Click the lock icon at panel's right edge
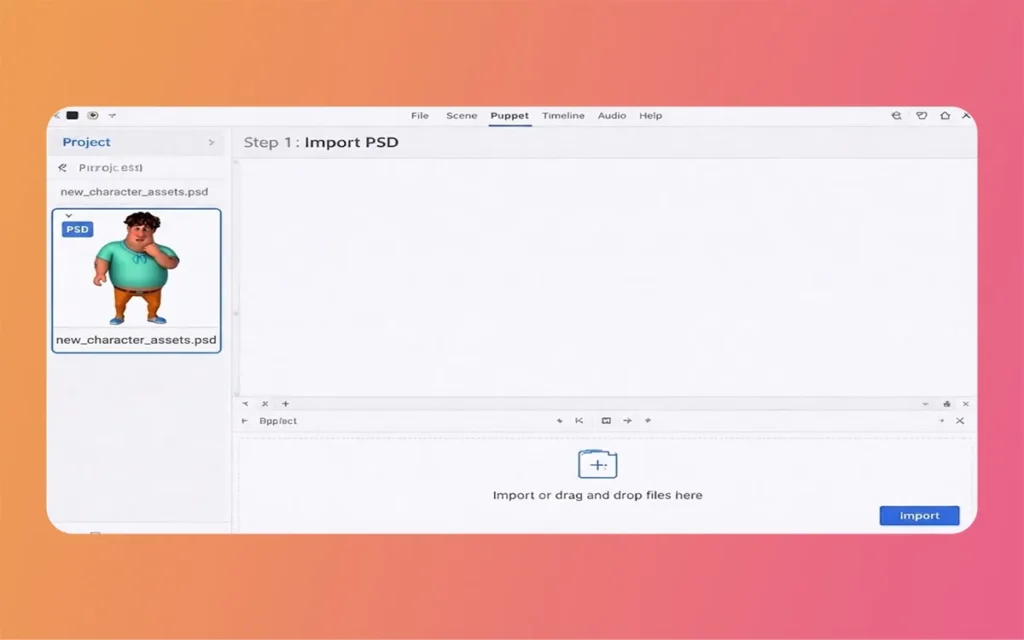1024x640 pixels. click(x=947, y=404)
